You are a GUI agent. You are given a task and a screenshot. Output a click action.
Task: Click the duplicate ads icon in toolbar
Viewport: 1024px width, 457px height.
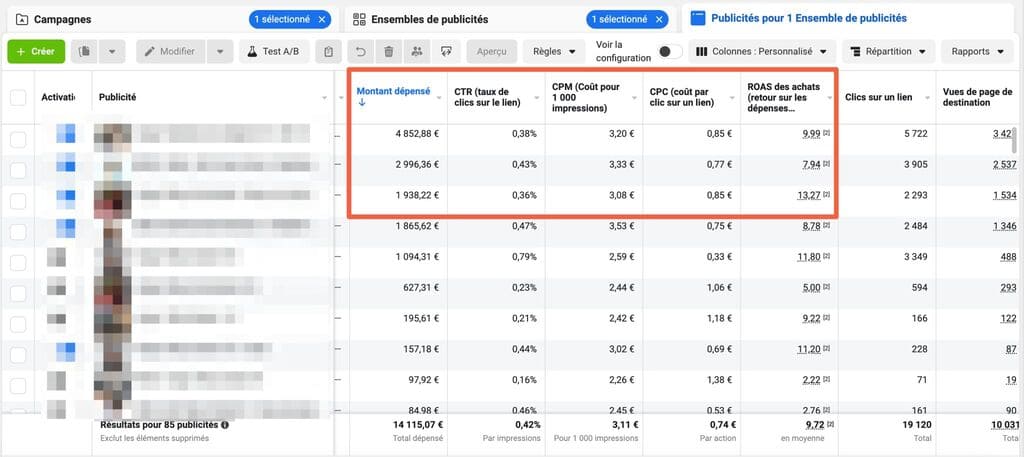coord(84,52)
